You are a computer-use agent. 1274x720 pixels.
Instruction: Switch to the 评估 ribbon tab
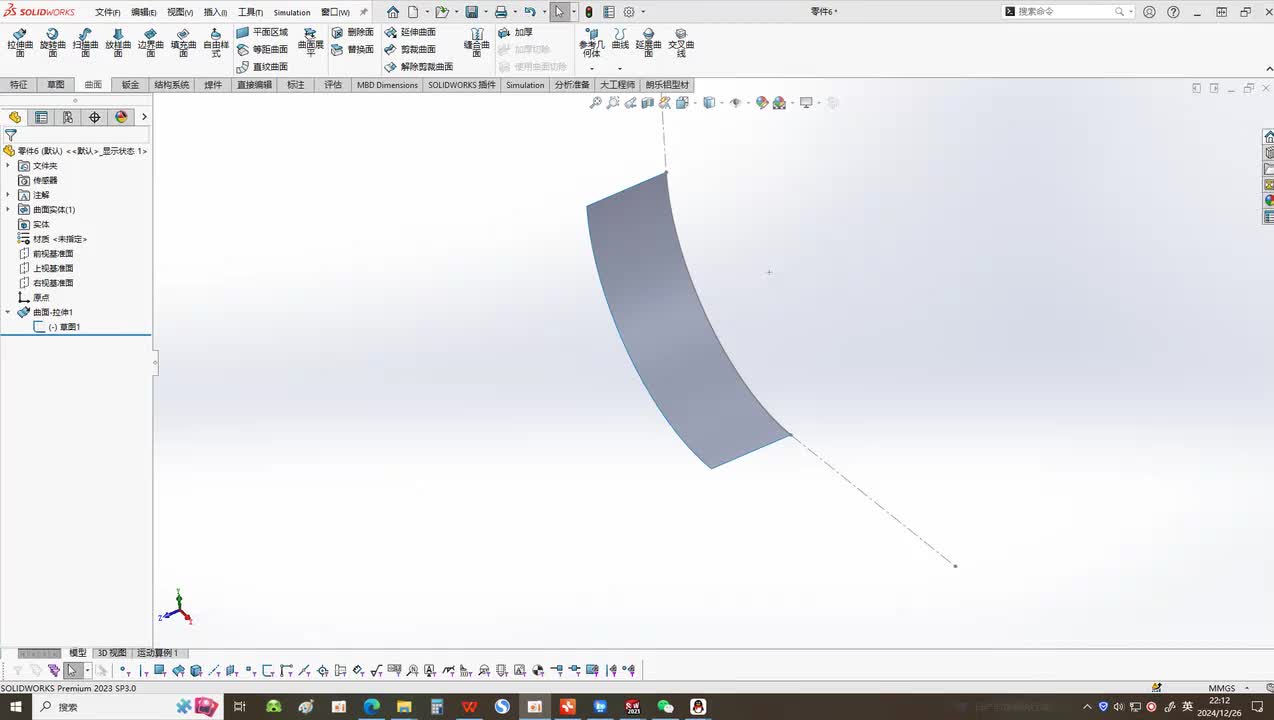tap(333, 85)
